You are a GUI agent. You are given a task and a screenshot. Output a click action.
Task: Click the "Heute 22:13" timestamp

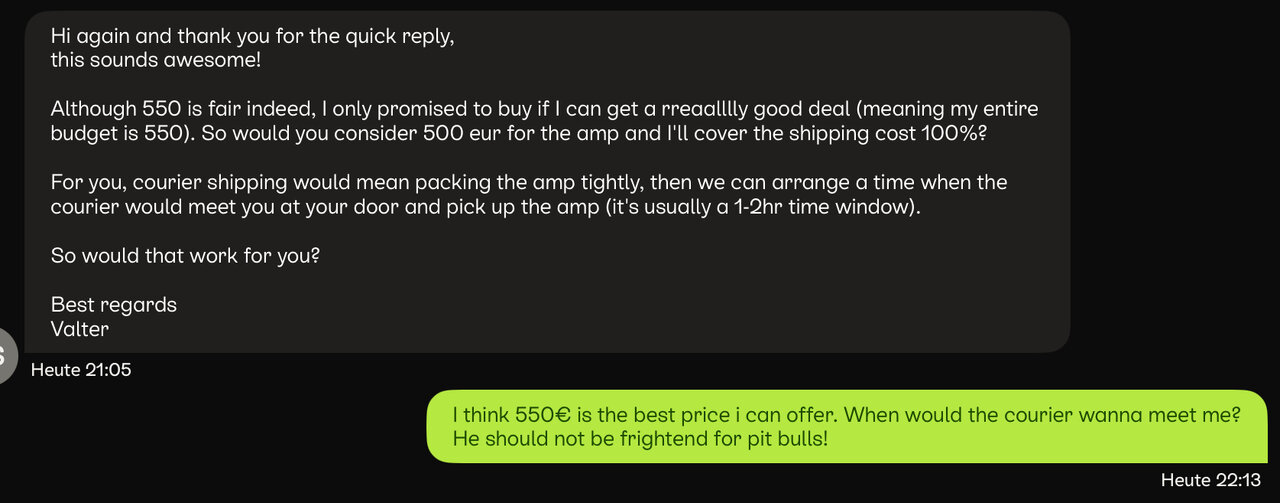(1210, 480)
